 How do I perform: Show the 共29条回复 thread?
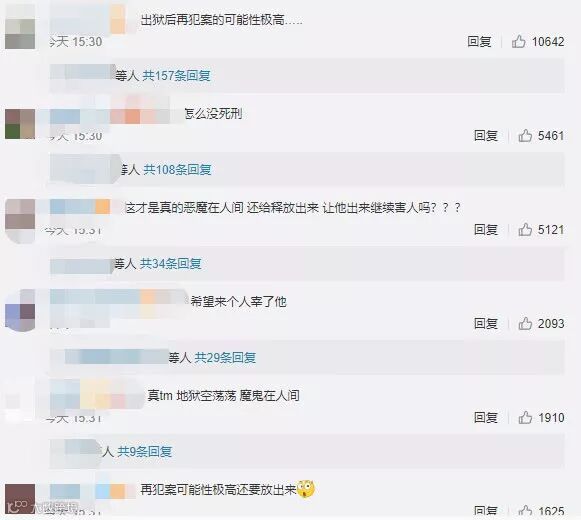225,358
